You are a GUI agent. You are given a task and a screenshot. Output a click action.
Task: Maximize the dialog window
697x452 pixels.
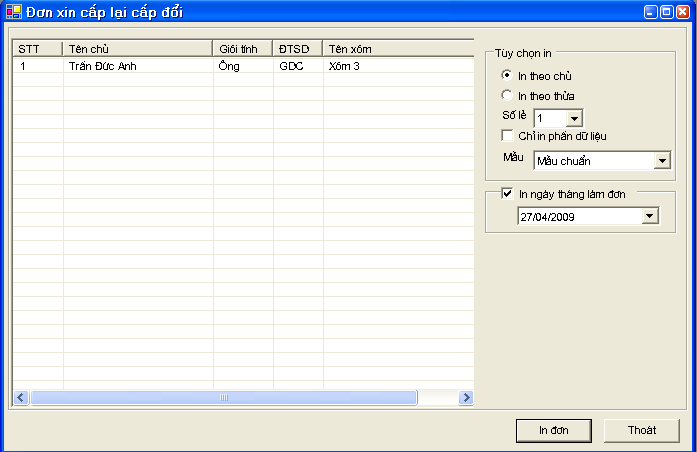(666, 13)
